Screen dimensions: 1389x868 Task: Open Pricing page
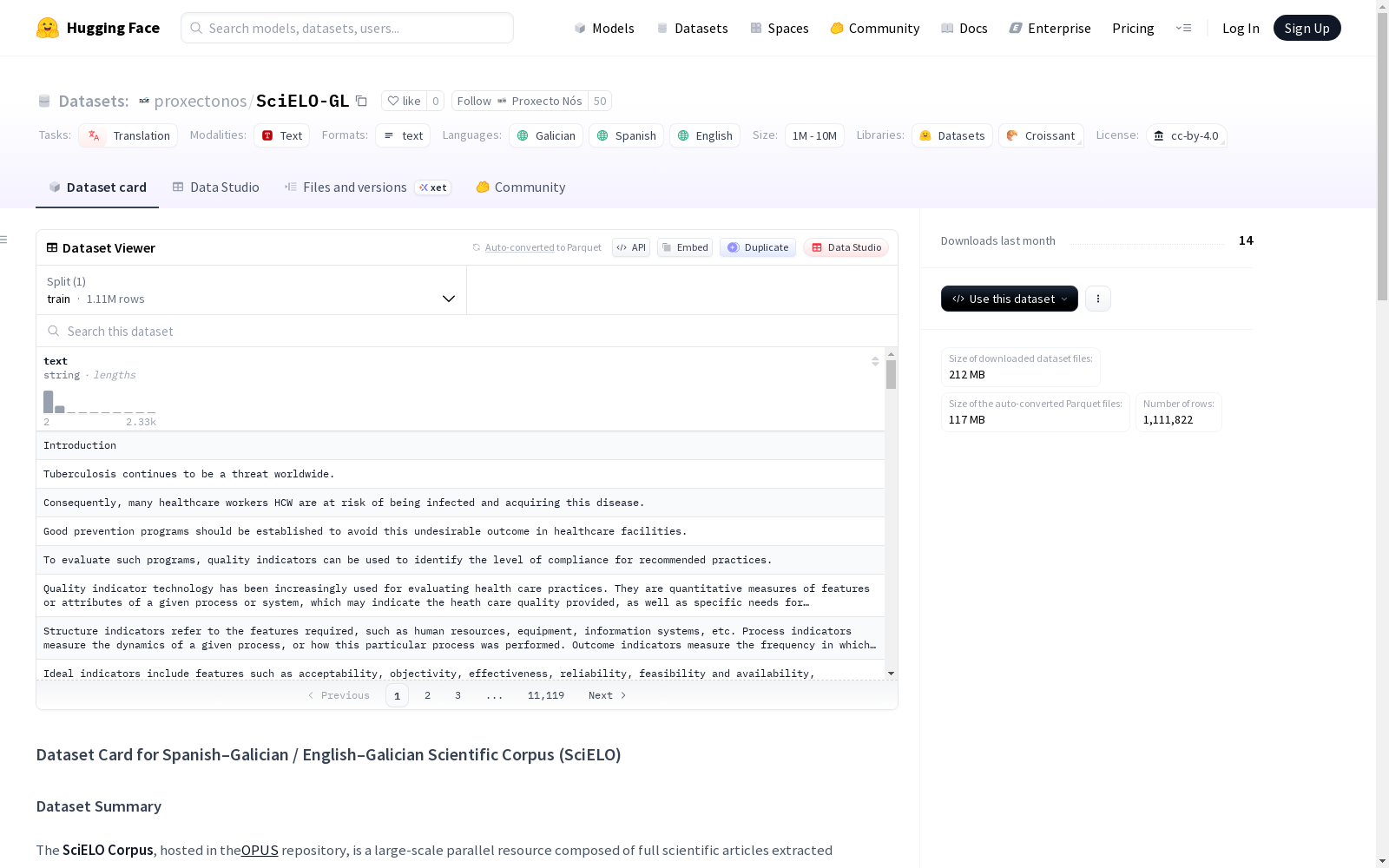coord(1133,28)
